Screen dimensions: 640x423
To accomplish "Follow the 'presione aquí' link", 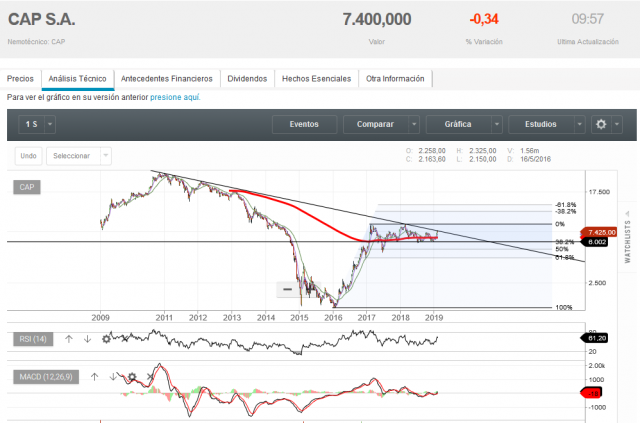I will click(175, 98).
